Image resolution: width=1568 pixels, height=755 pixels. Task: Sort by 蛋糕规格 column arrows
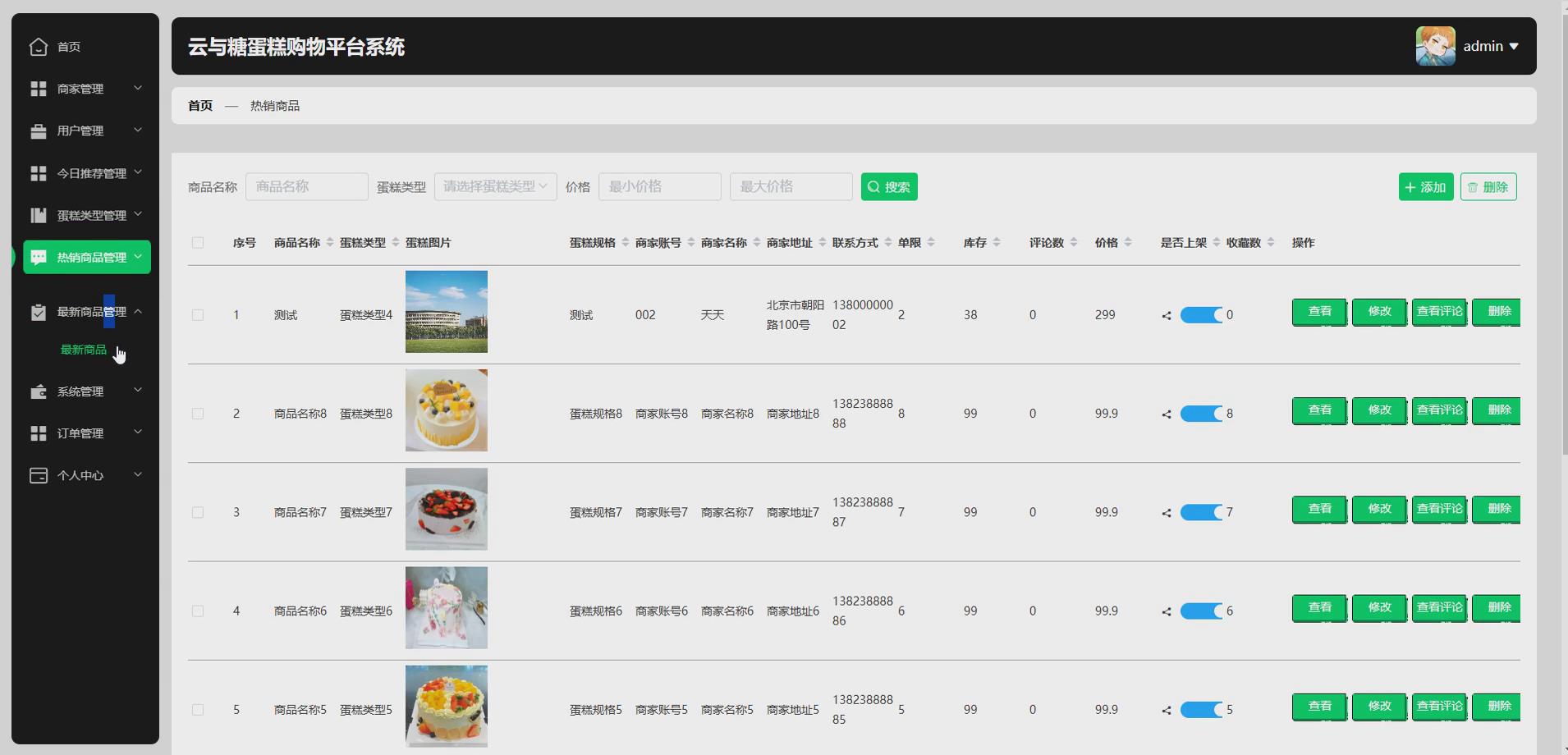pyautogui.click(x=626, y=242)
